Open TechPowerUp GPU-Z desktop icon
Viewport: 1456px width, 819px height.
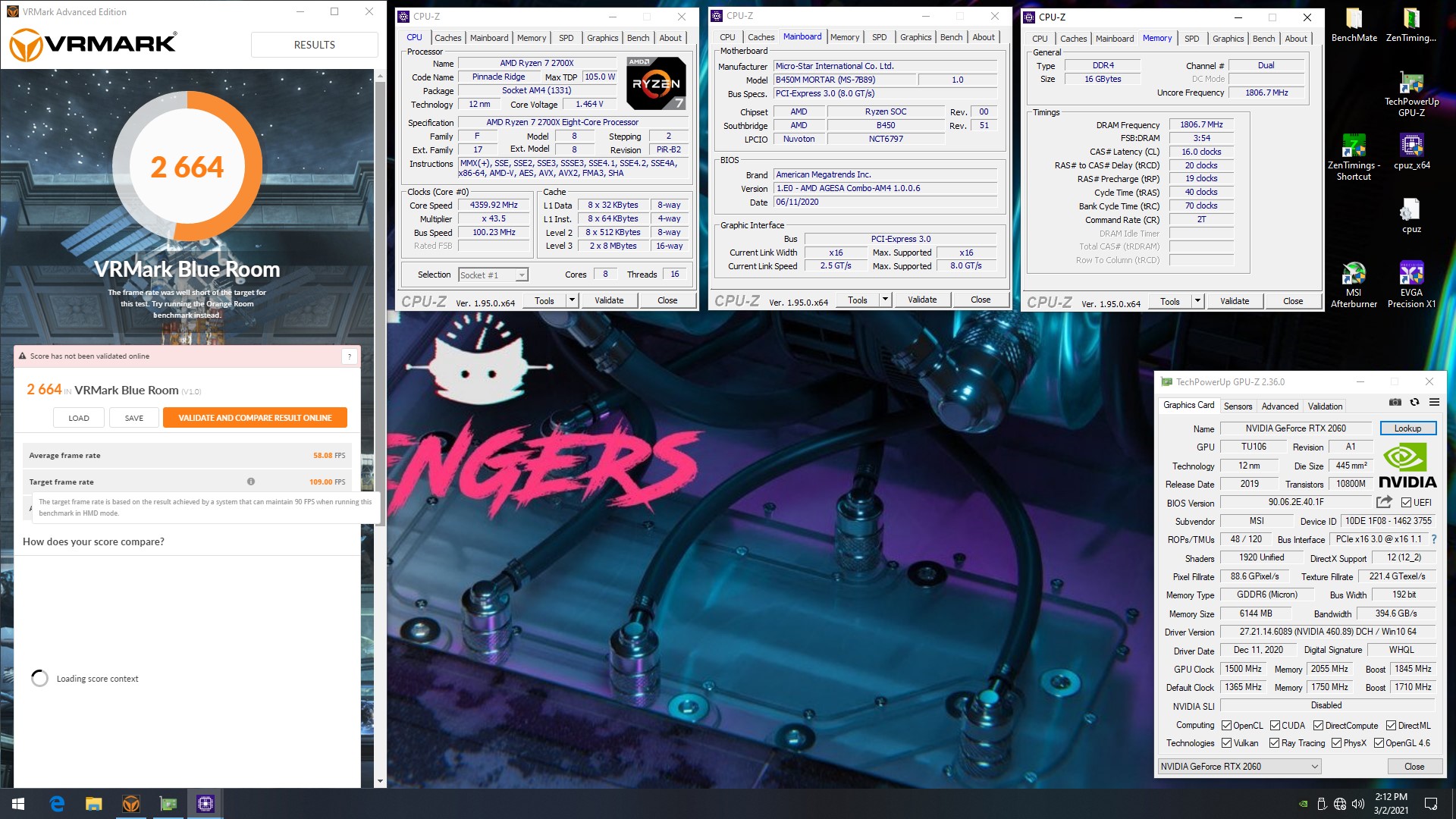click(1411, 94)
